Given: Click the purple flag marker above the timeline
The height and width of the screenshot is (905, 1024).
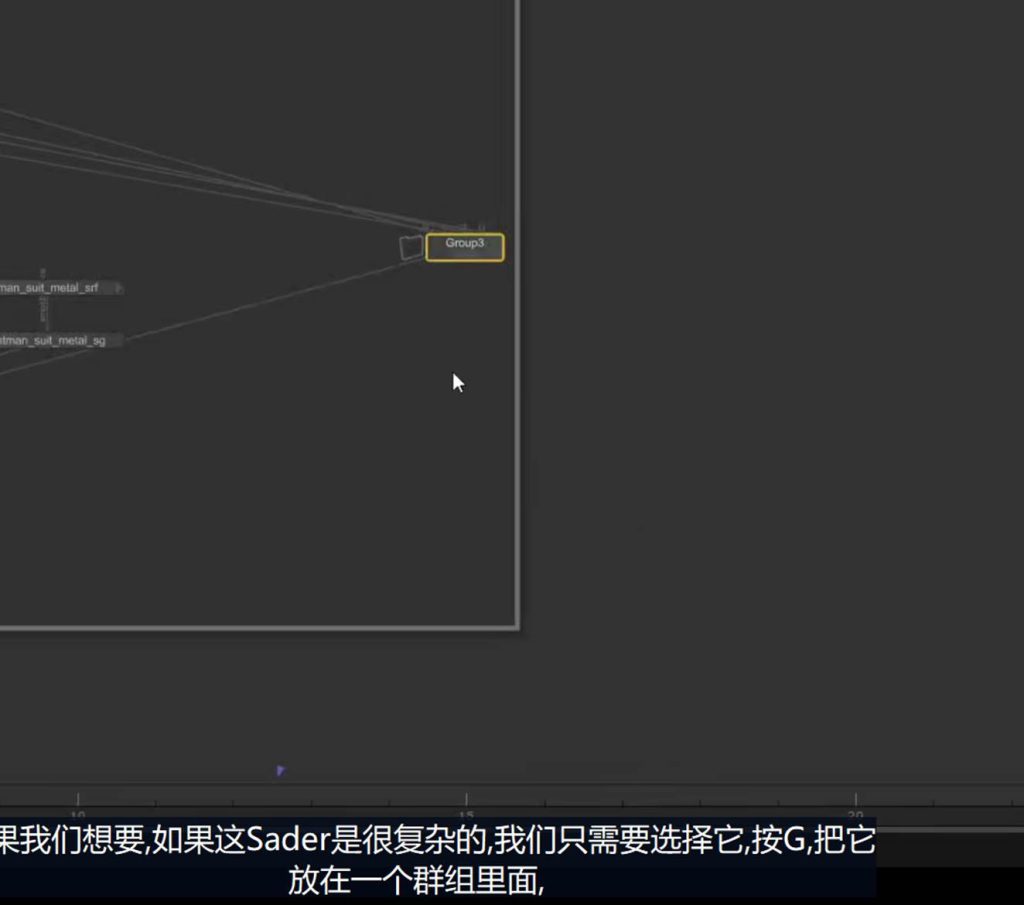Looking at the screenshot, I should (280, 770).
